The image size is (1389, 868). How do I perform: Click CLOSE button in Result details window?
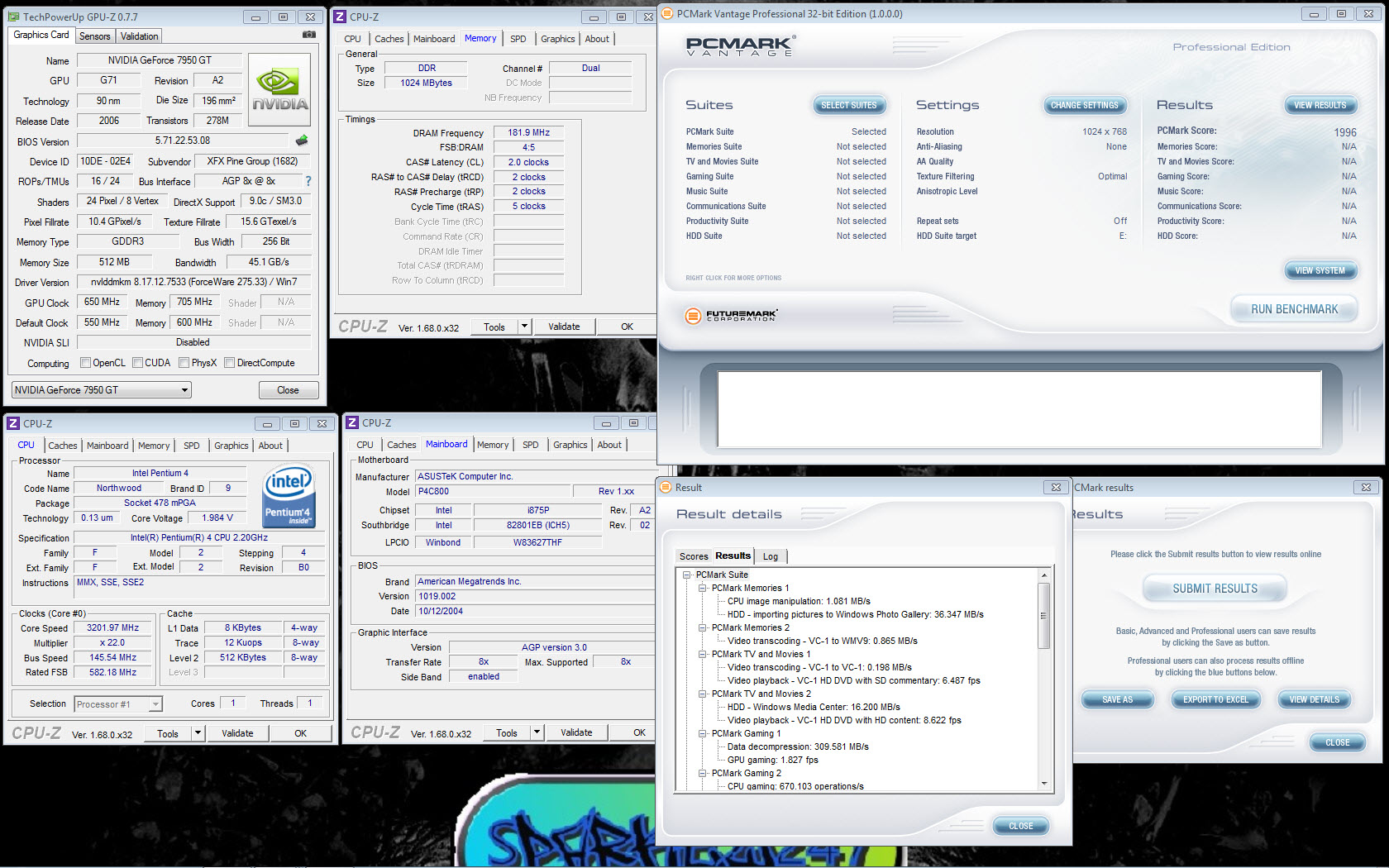point(1020,826)
